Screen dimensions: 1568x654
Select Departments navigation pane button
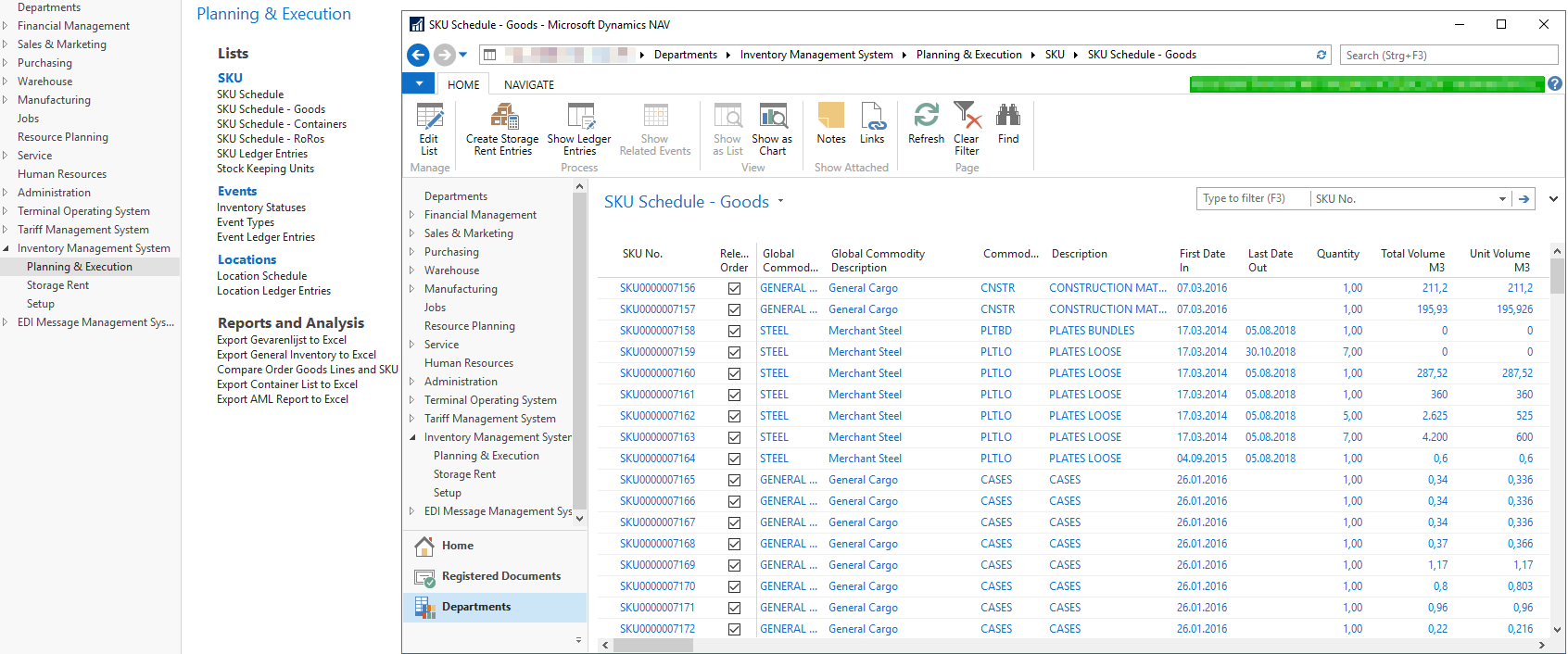pyautogui.click(x=495, y=607)
